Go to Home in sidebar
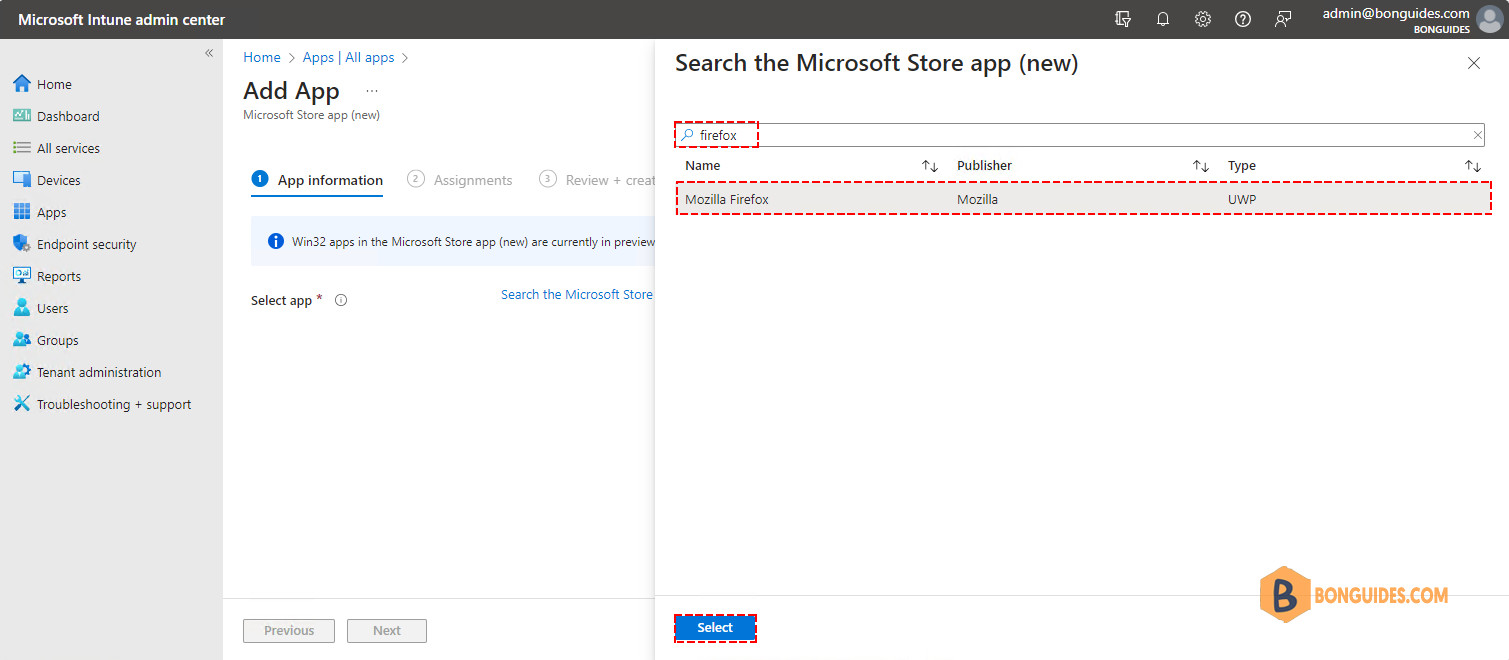 pos(54,85)
